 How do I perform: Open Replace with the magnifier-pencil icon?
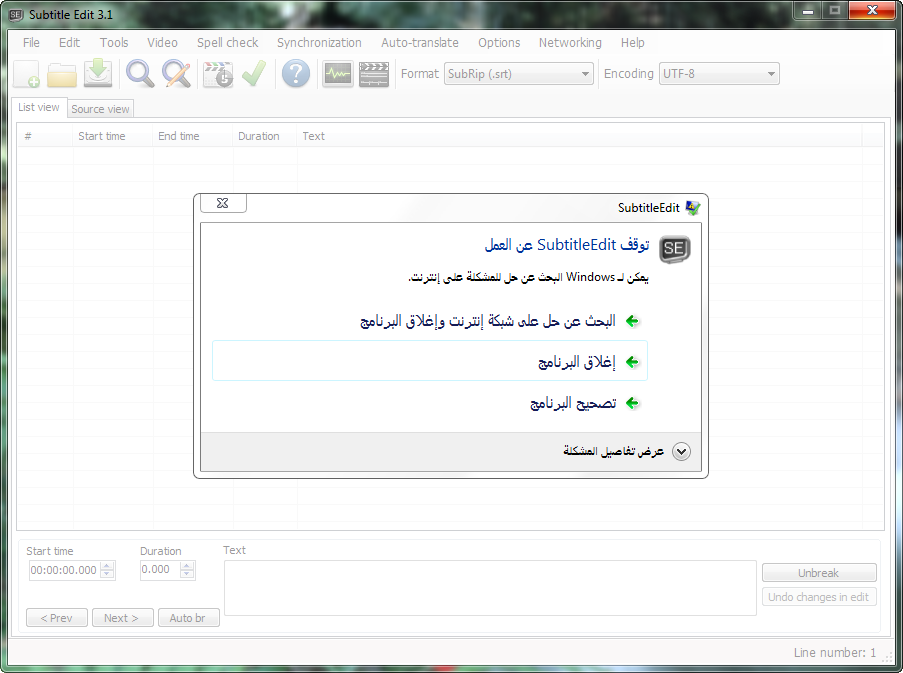176,74
